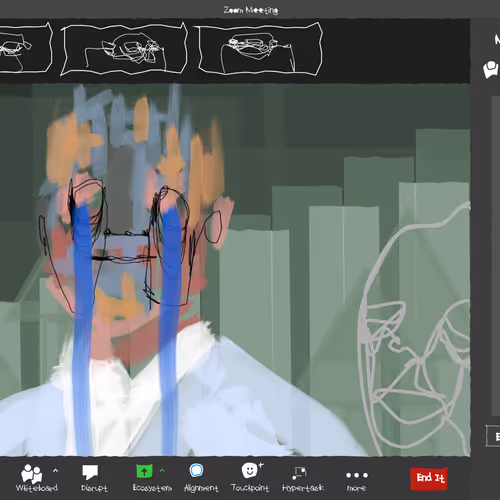This screenshot has height=500, width=500.
Task: Select the partly visible leftmost thumbnail
Action: (25, 47)
